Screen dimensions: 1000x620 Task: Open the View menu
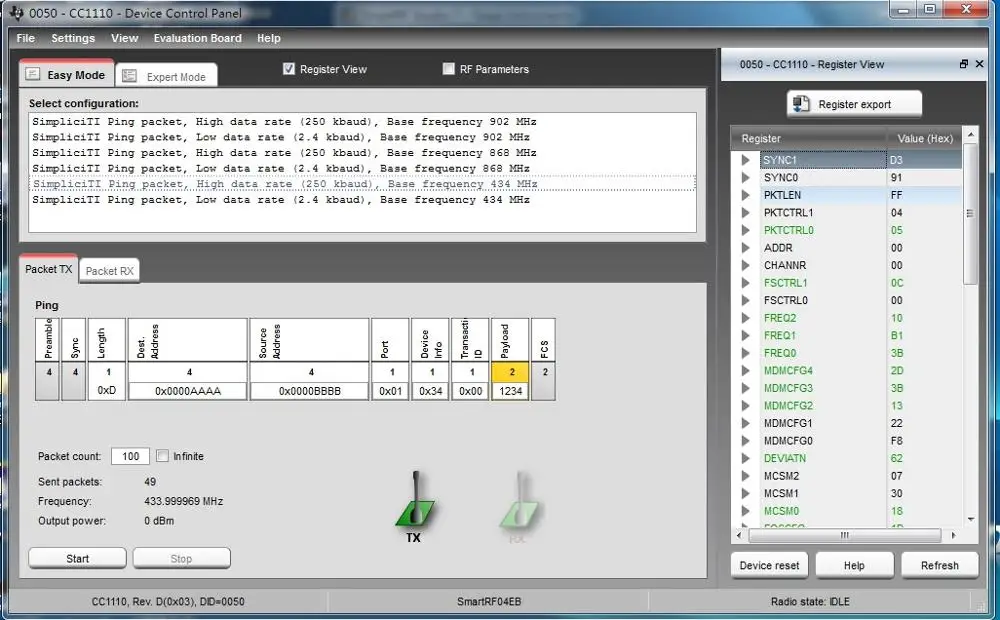point(124,38)
